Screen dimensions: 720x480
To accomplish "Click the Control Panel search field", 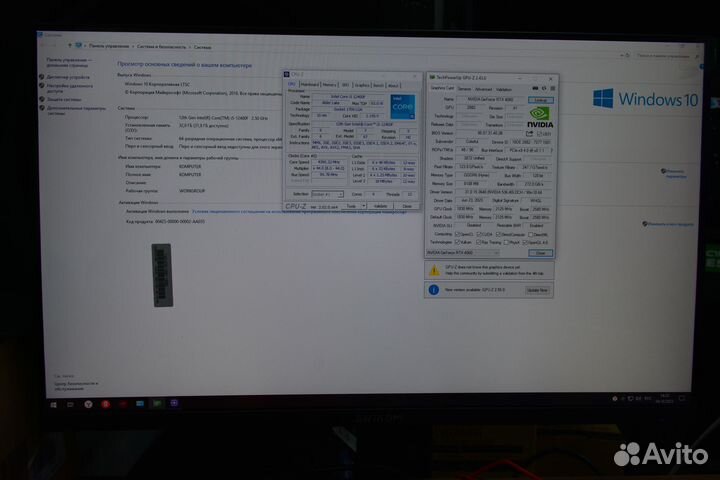I will tap(667, 56).
